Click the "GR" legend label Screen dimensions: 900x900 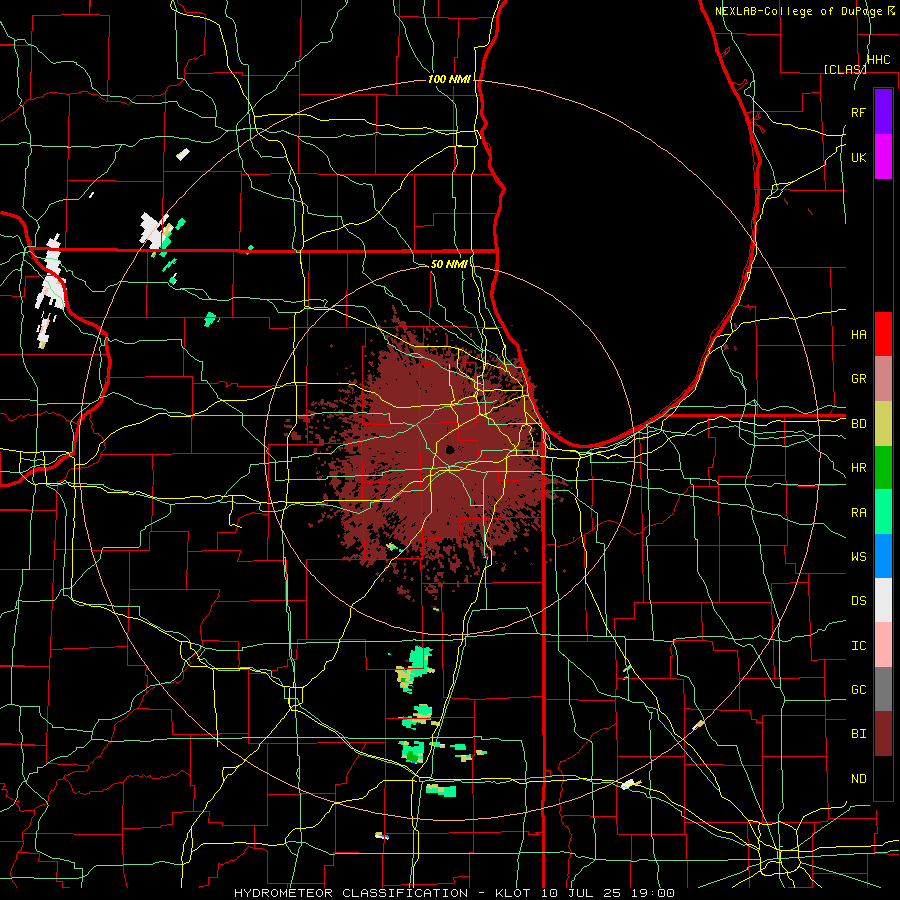858,379
